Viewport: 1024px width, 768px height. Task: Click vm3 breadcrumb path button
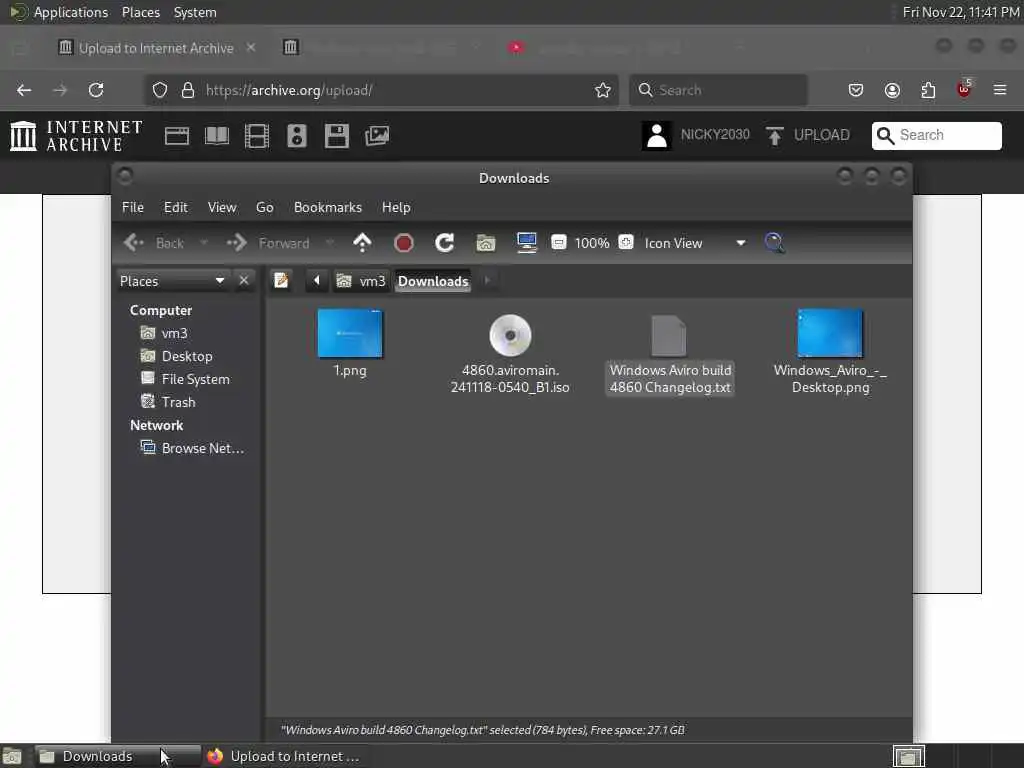361,281
